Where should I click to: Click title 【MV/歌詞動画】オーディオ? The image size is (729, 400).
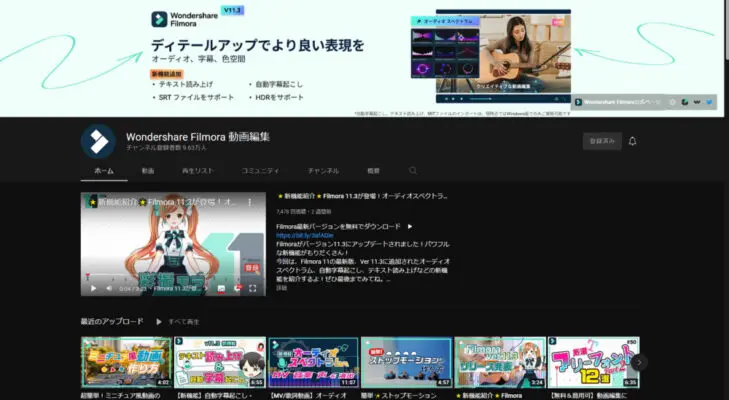click(x=308, y=396)
